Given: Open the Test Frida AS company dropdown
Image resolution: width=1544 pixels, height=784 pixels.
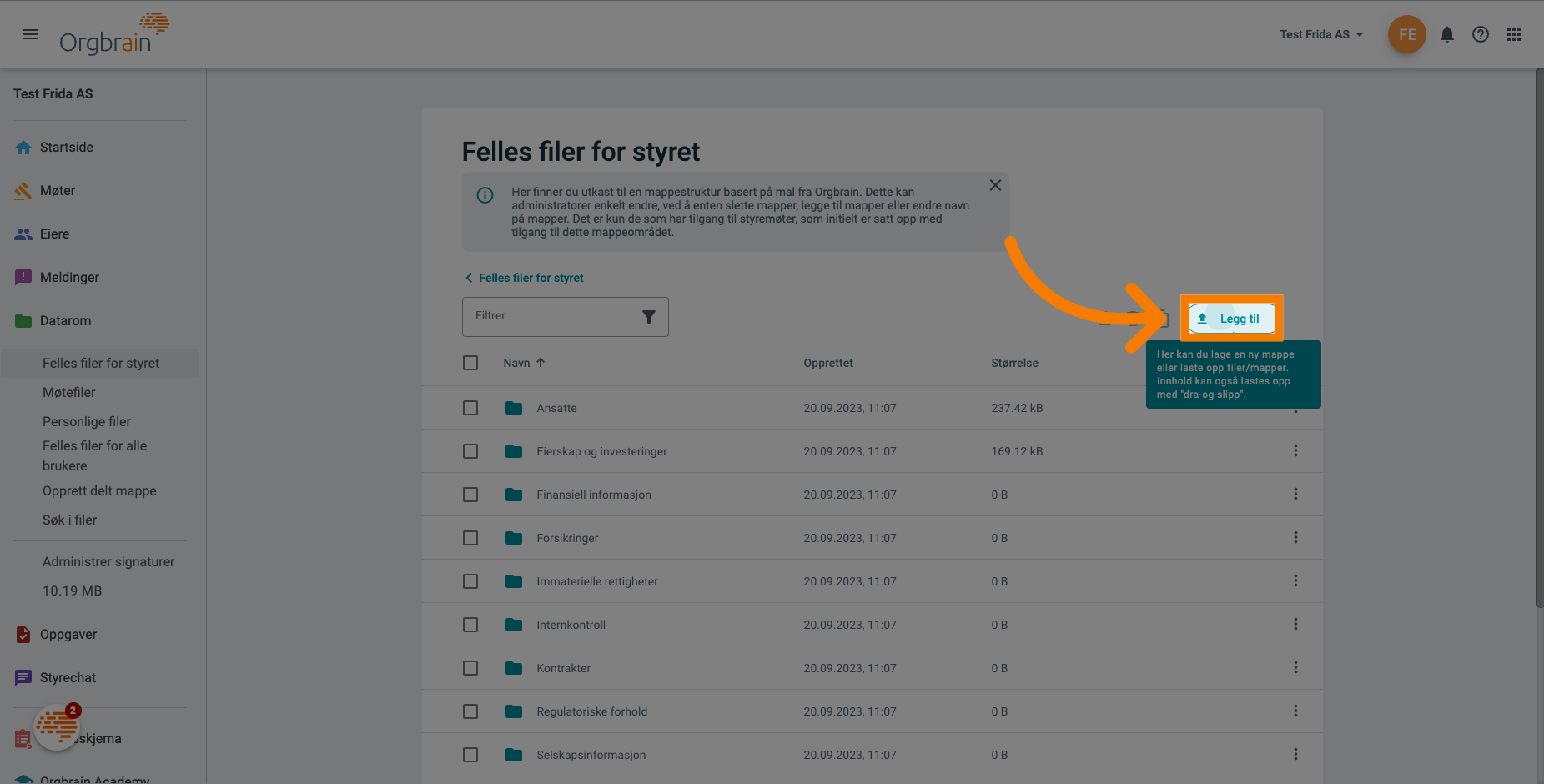Looking at the screenshot, I should click(1322, 34).
